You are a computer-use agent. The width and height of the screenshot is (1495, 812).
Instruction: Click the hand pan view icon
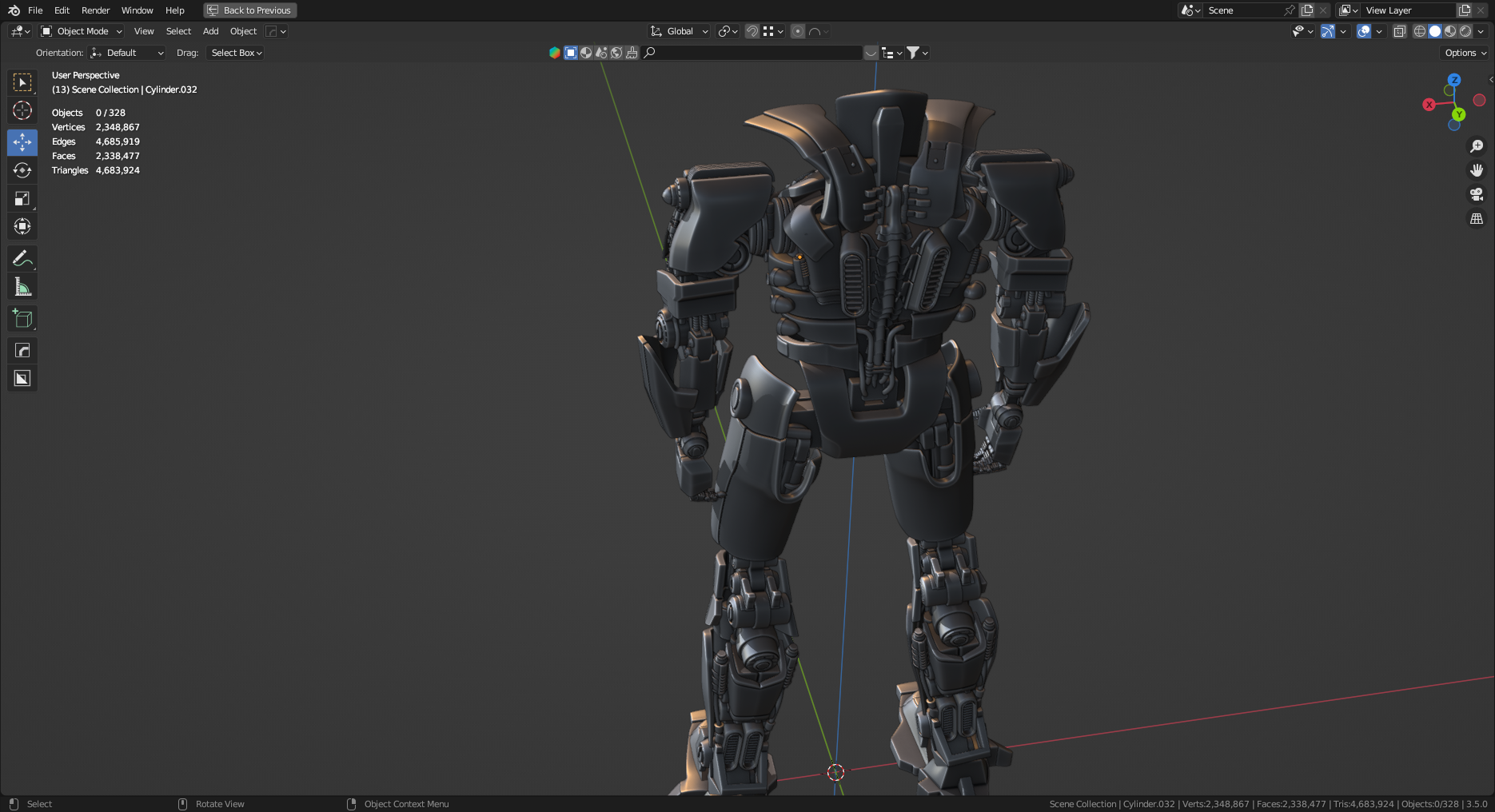click(1477, 170)
